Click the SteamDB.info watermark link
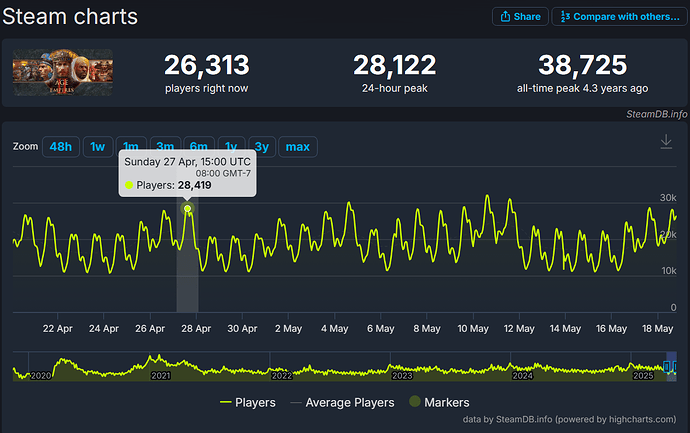Image resolution: width=690 pixels, height=433 pixels. click(657, 114)
